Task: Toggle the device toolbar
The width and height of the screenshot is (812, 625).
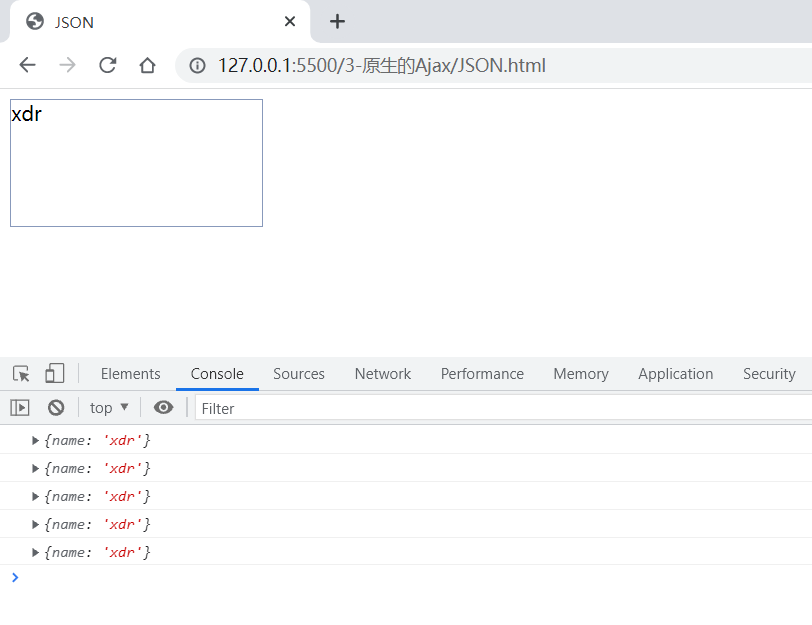Action: tap(55, 373)
